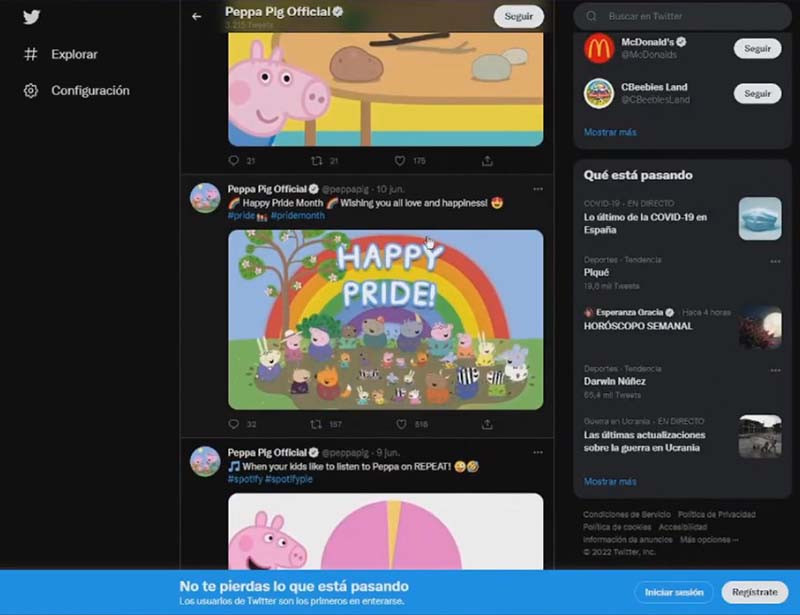
Task: Open the Darwin Núñez trend
Action: pyautogui.click(x=614, y=381)
